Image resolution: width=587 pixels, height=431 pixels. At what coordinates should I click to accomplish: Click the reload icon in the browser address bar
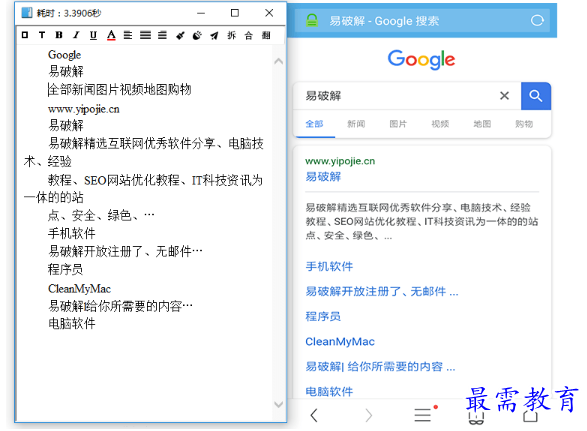click(537, 21)
